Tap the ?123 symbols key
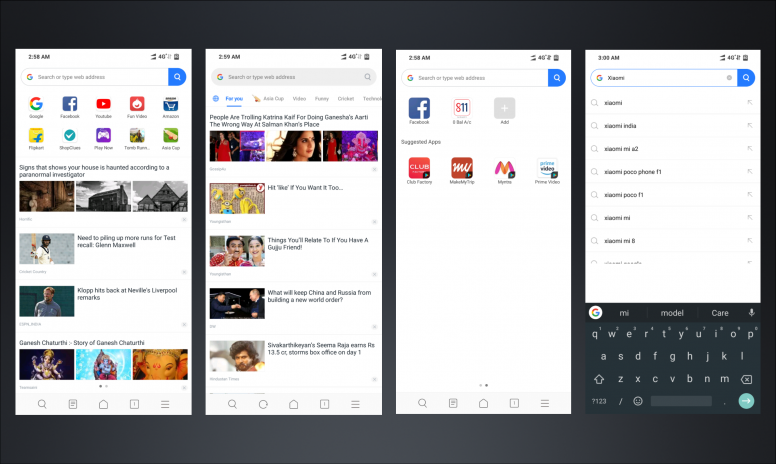Image resolution: width=776 pixels, height=464 pixels. (599, 401)
